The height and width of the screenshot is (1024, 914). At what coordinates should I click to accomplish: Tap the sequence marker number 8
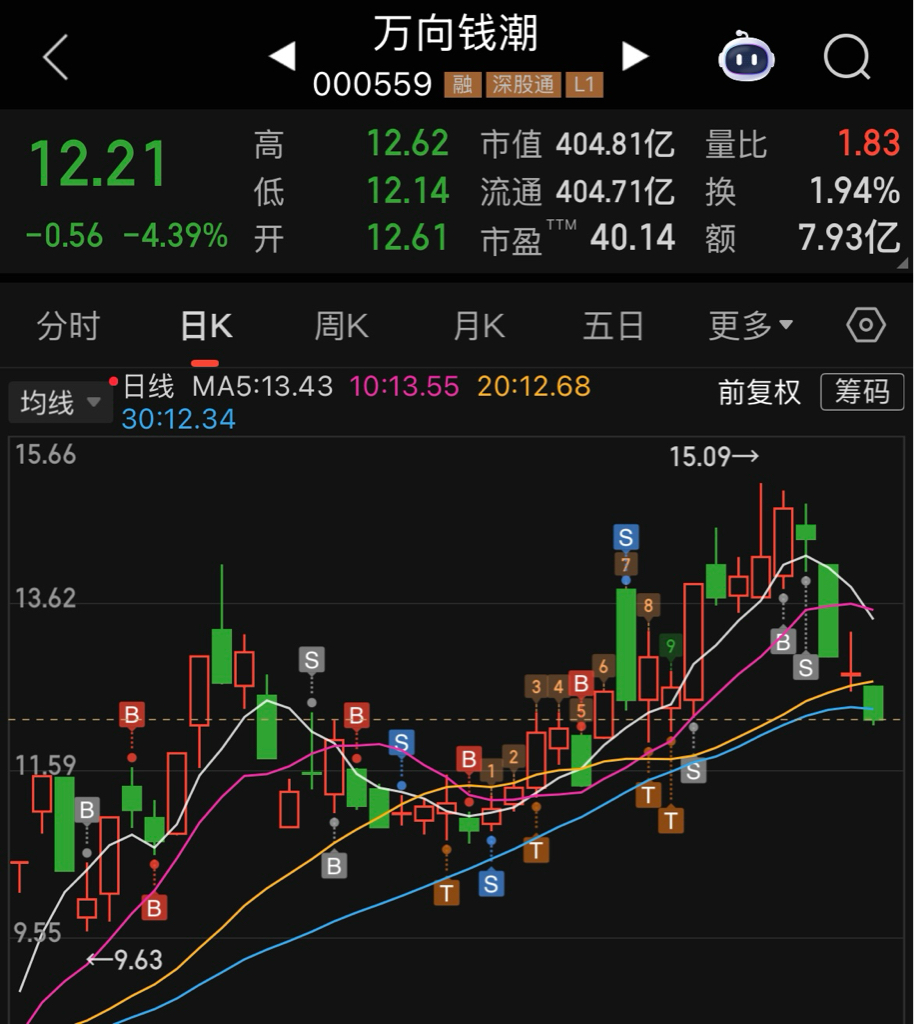[x=648, y=605]
